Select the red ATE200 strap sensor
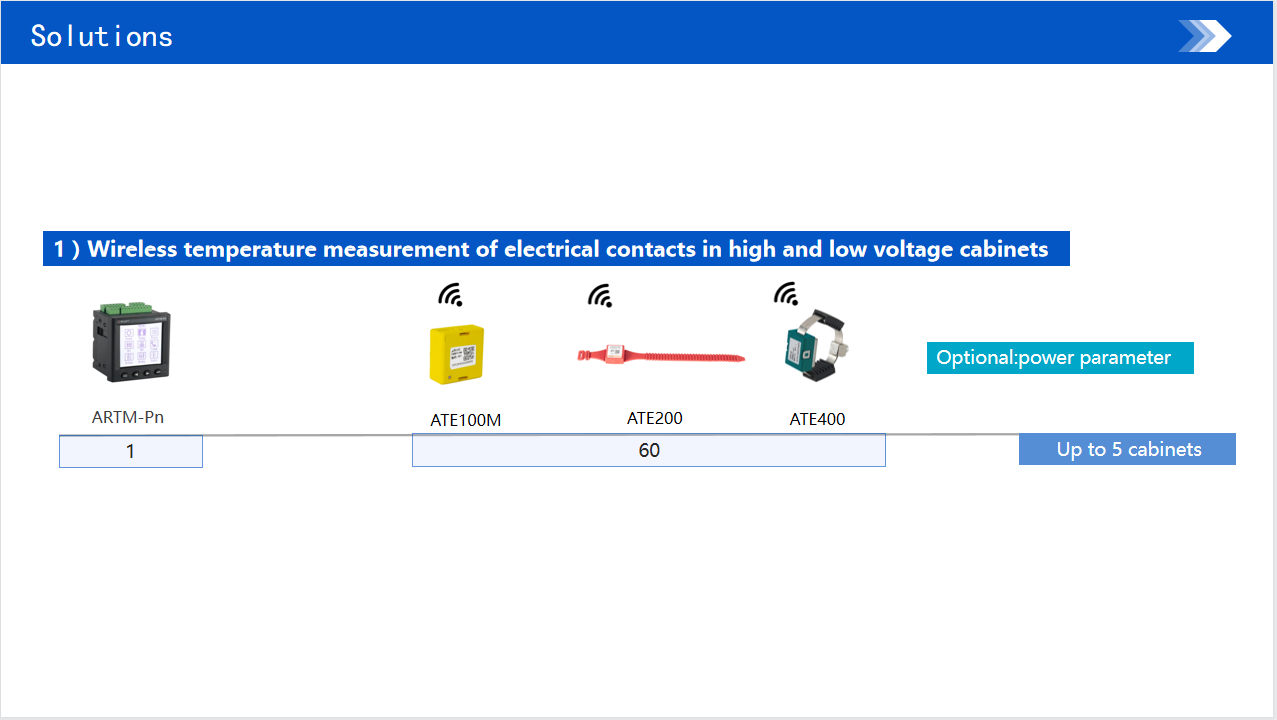The image size is (1277, 720). pos(661,354)
